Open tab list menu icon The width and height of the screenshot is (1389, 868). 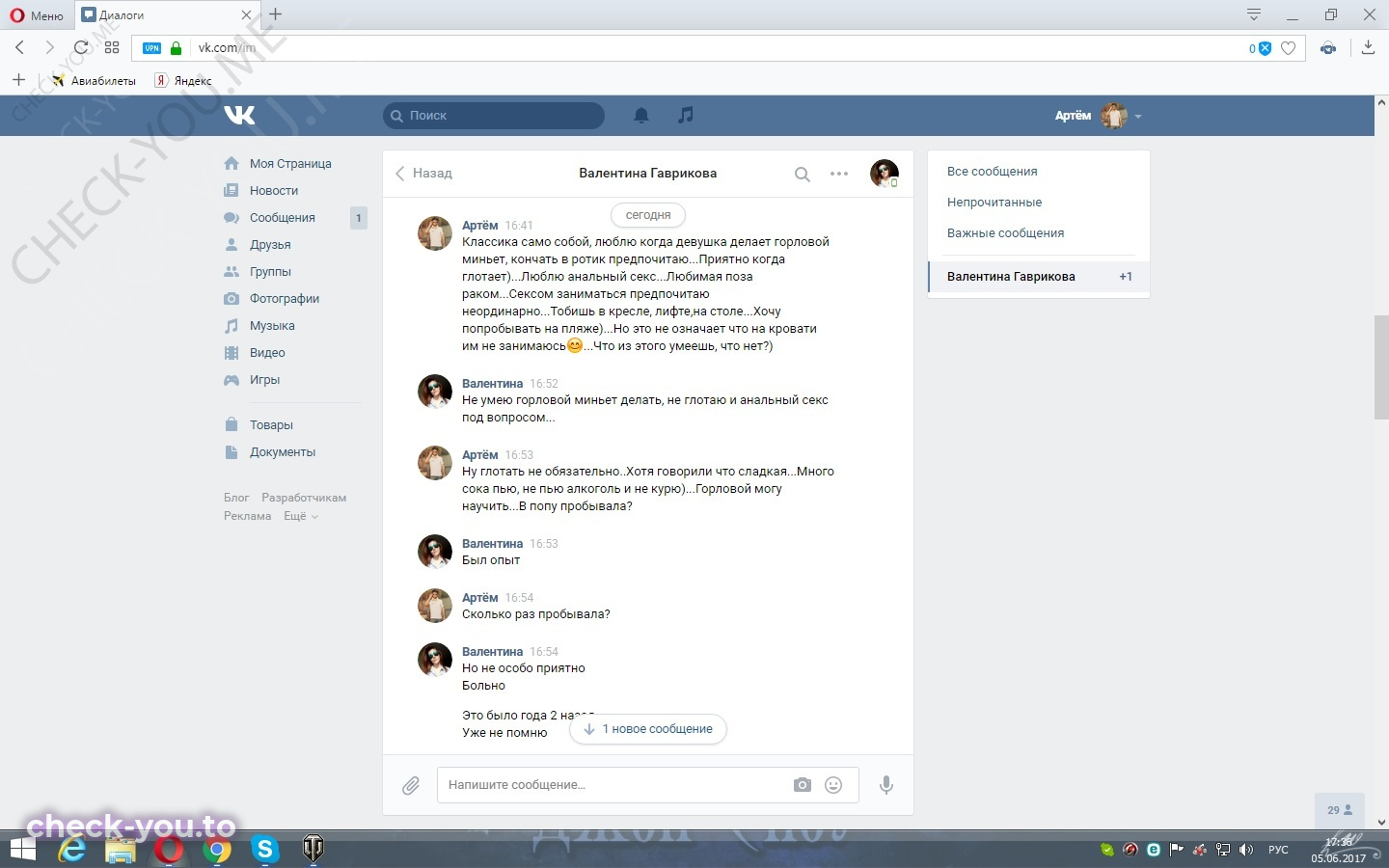coord(1254,14)
